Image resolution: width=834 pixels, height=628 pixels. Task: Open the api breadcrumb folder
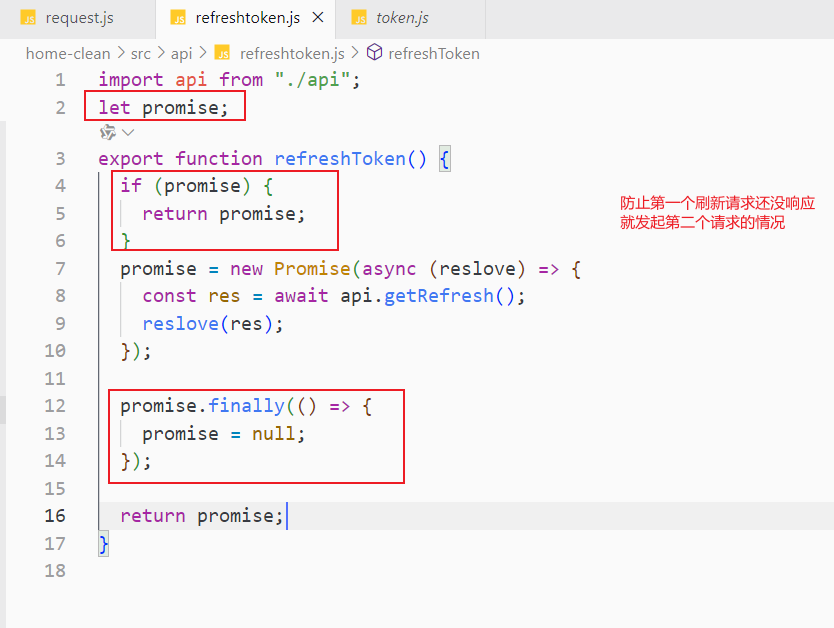181,54
